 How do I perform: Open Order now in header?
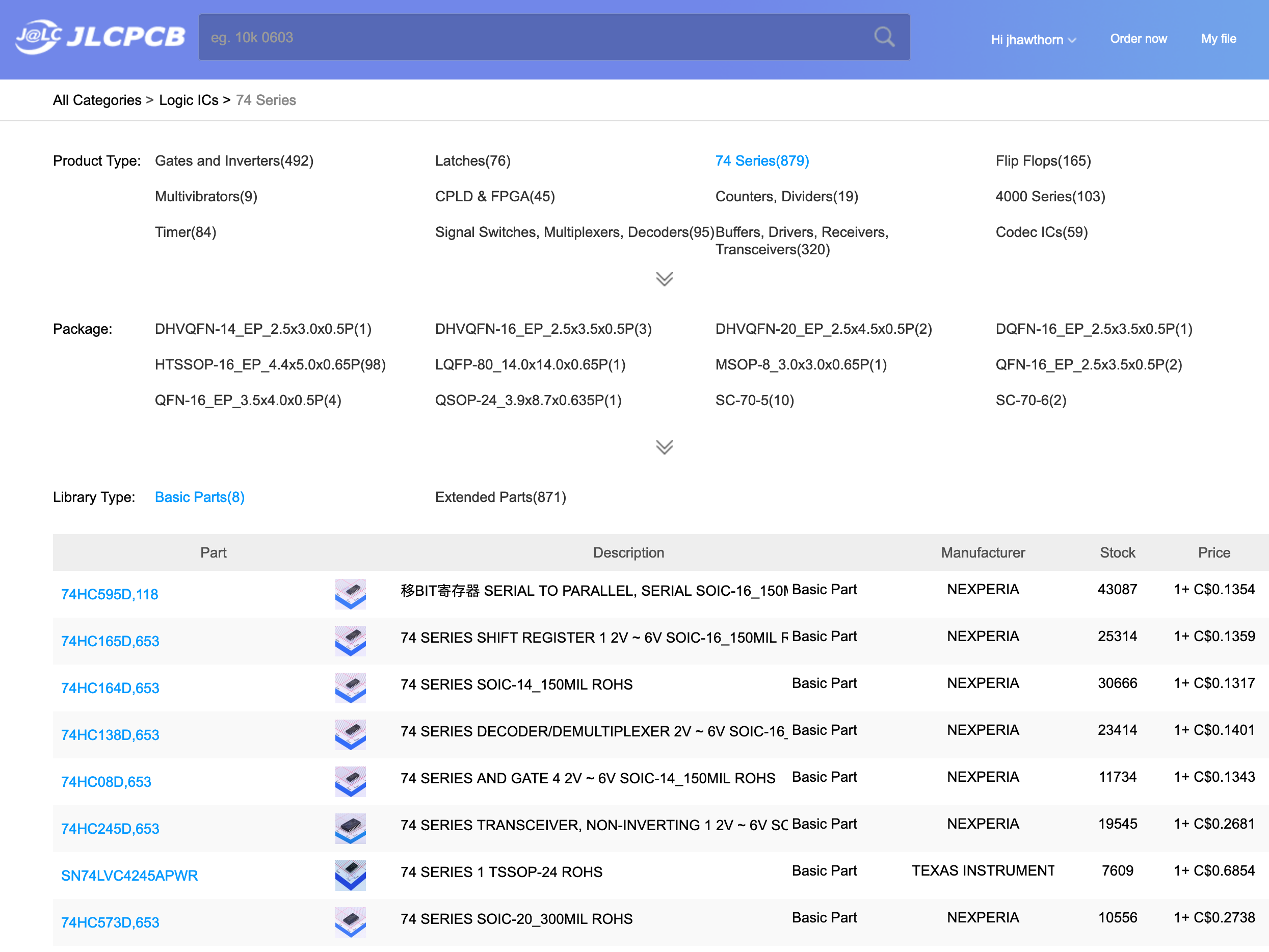(1138, 38)
